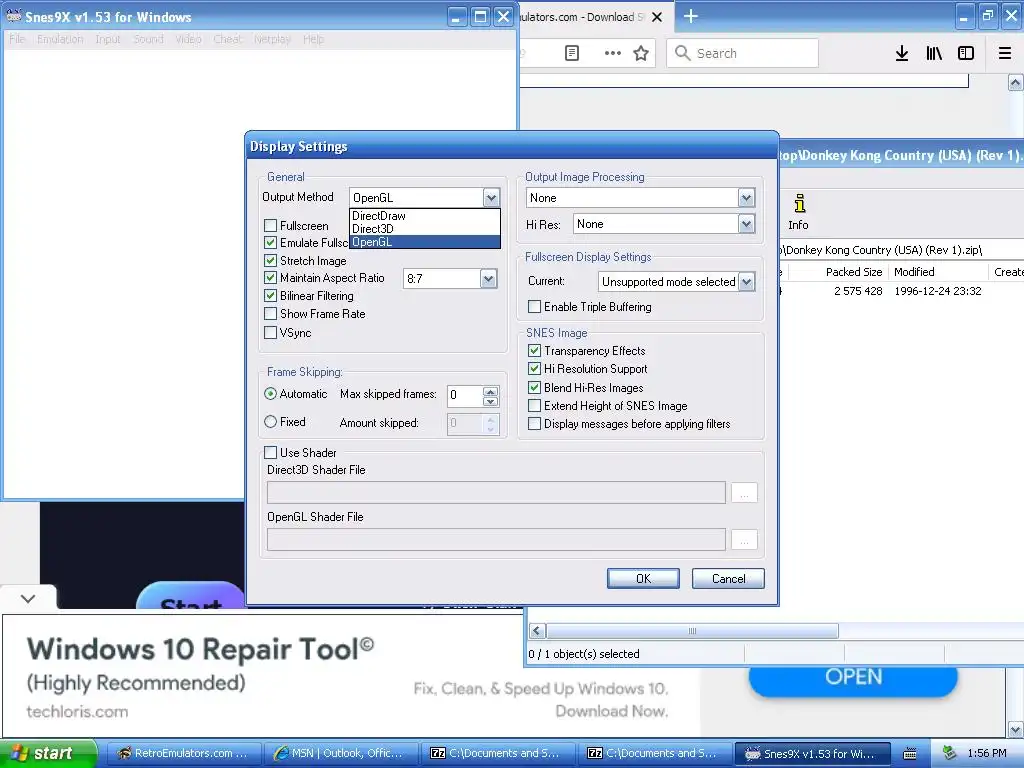Toggle Firefox sidebar icon
This screenshot has height=768, width=1024.
(x=966, y=53)
